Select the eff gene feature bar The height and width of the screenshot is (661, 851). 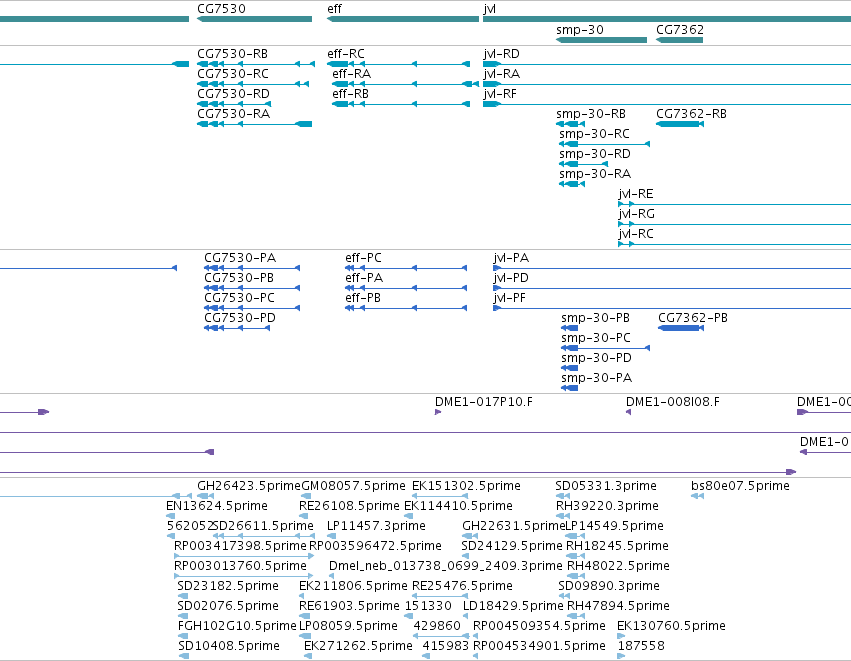click(x=403, y=19)
